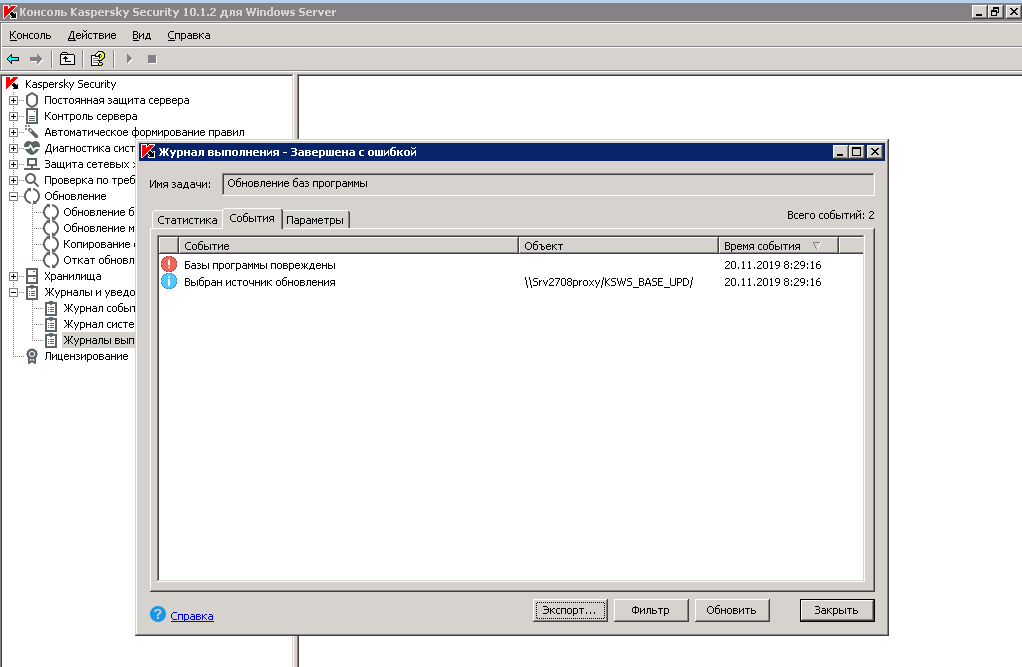Click the Хранилища storage icon

click(x=32, y=276)
